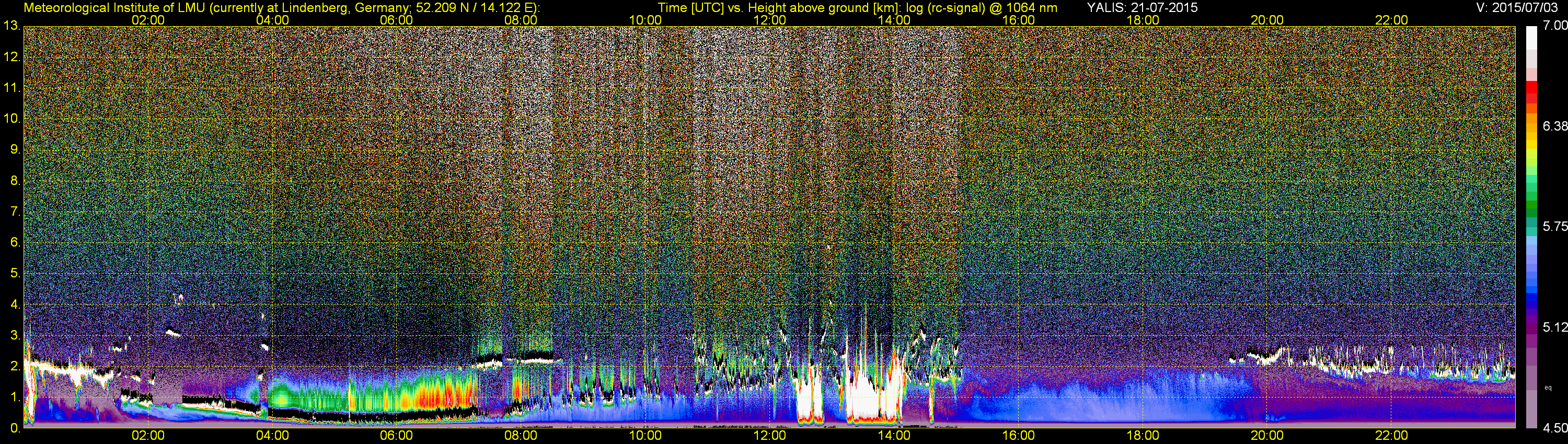Click the 04:00 label on the upper time axis
1568x444 pixels.
(x=272, y=20)
